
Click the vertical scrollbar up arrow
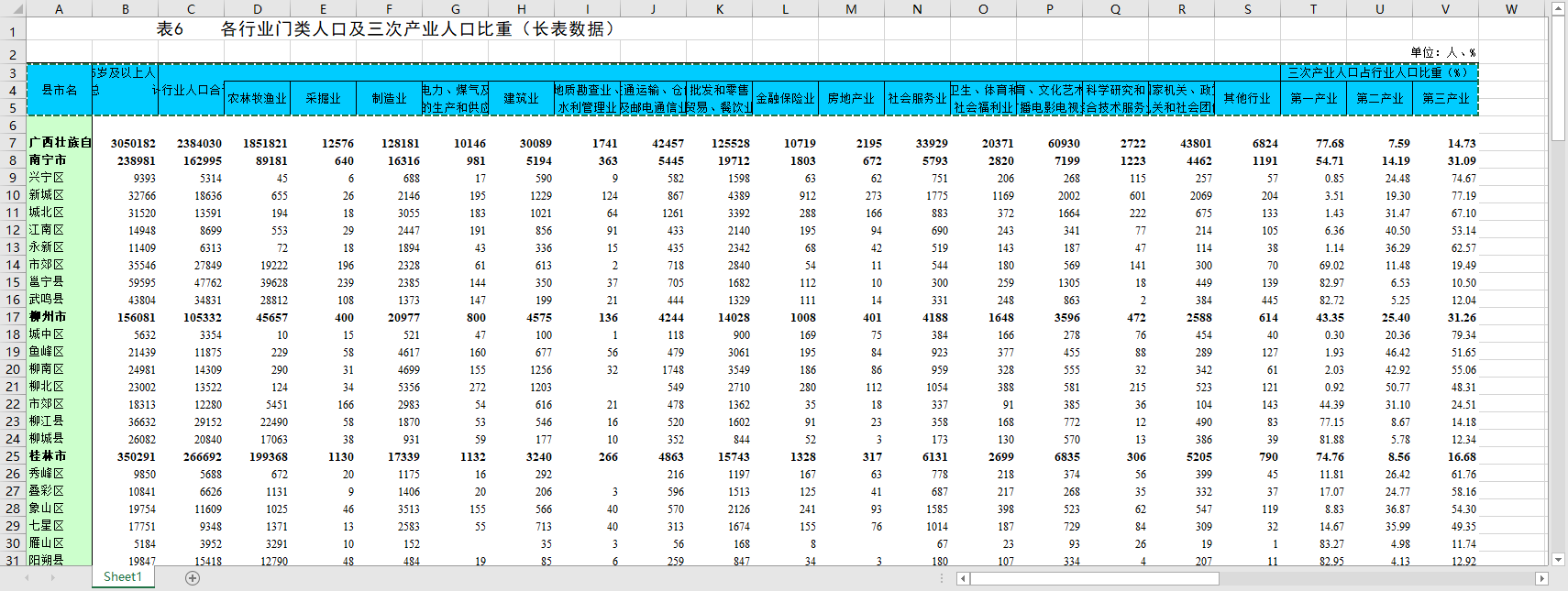point(1558,8)
